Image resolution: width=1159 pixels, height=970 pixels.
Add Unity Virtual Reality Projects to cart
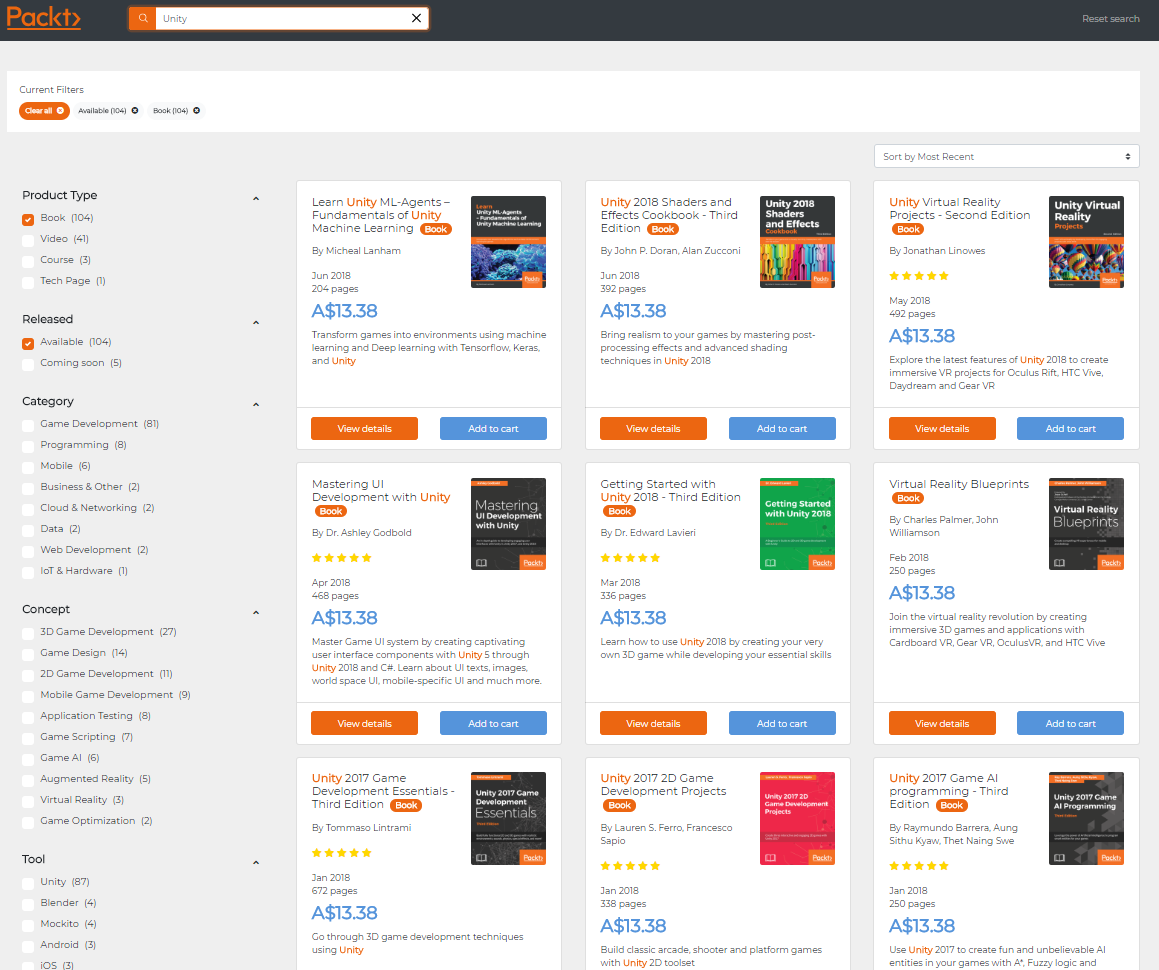tap(1070, 429)
